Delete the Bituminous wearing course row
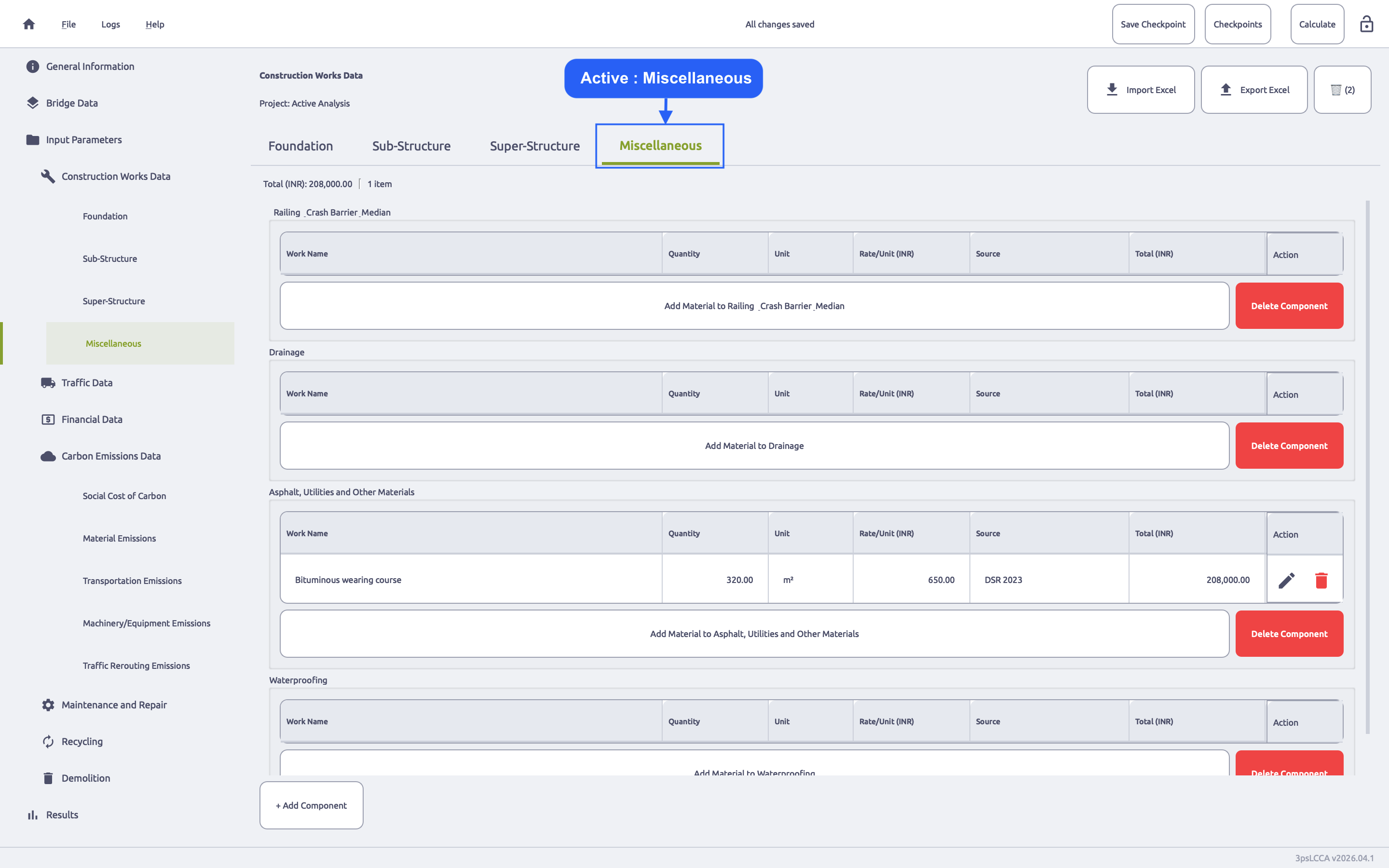Image resolution: width=1389 pixels, height=868 pixels. click(1321, 581)
